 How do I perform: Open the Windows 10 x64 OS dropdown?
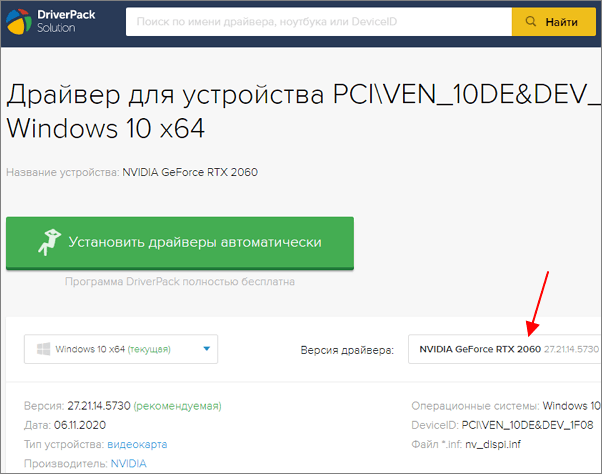point(121,349)
